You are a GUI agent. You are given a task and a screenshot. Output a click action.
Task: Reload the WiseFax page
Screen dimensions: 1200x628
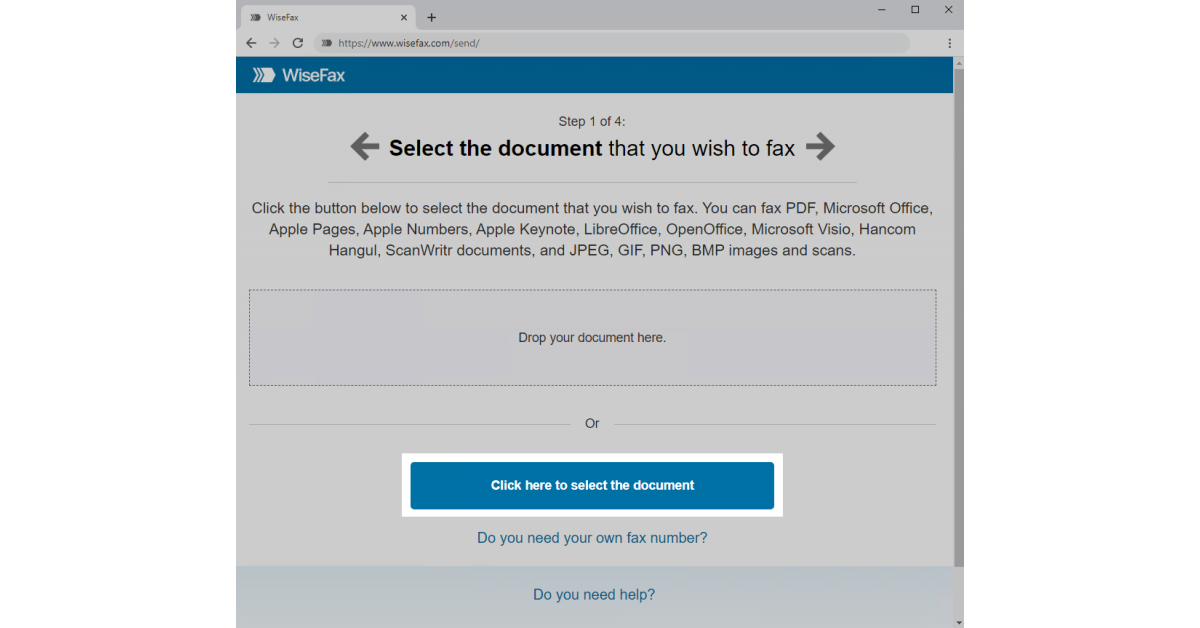(297, 43)
